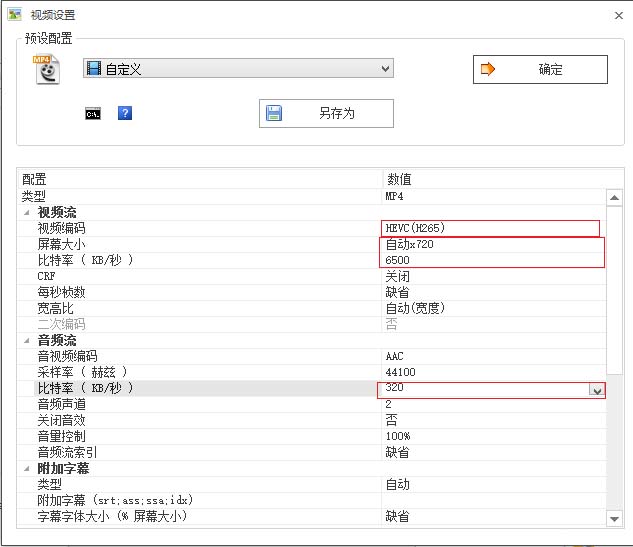Screen dimensions: 633x547
Task: Collapse the 附加字幕 section
Action: 27,468
